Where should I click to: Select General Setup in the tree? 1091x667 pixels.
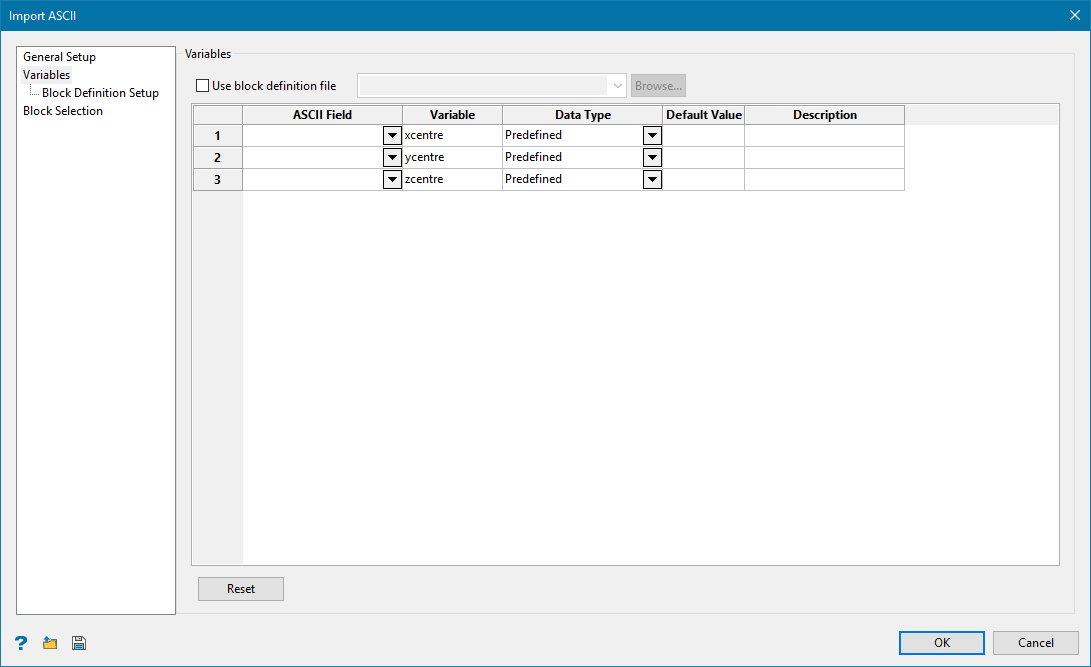59,57
